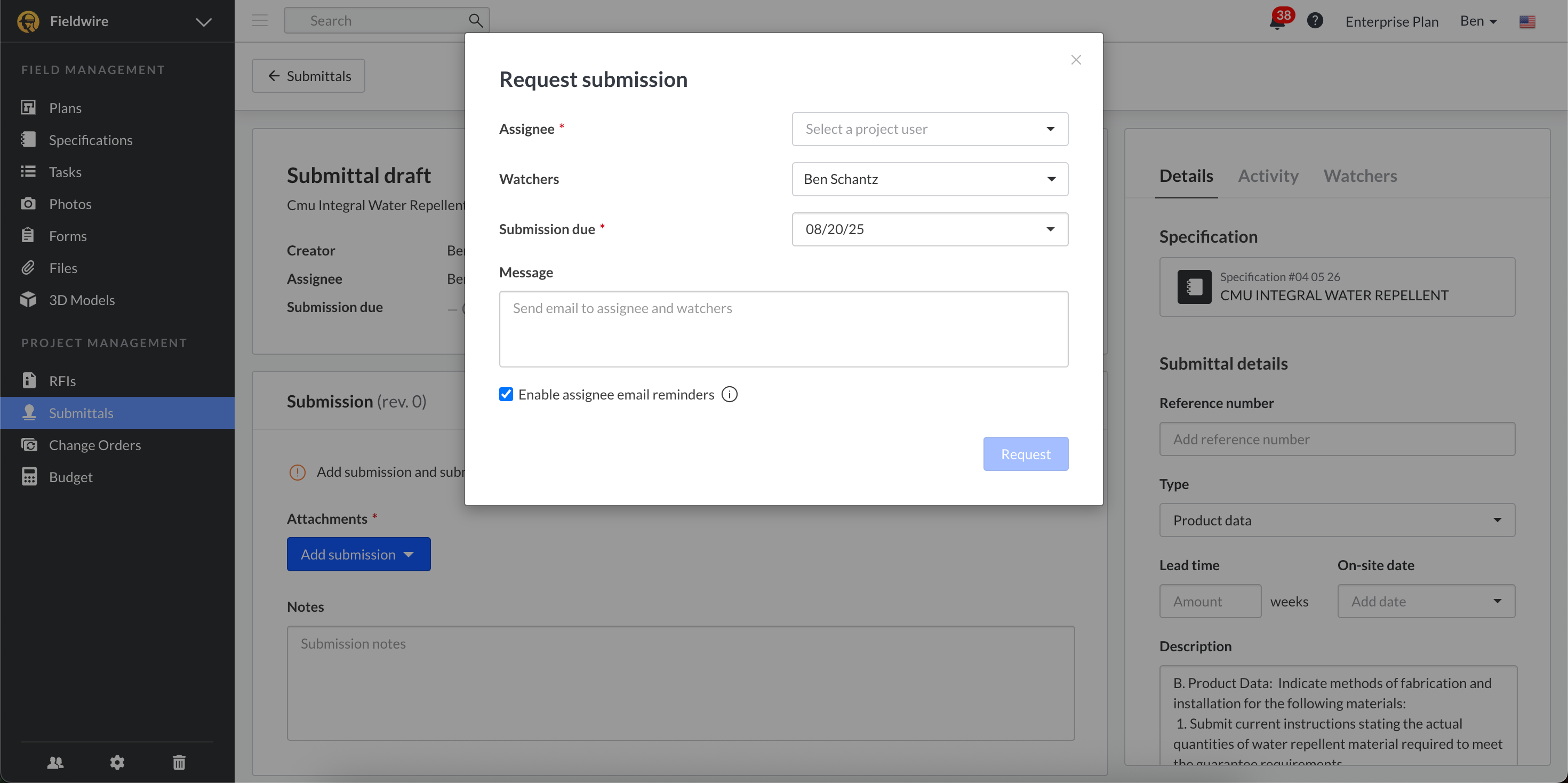Click the trash icon in sidebar
The image size is (1568, 783).
click(179, 762)
